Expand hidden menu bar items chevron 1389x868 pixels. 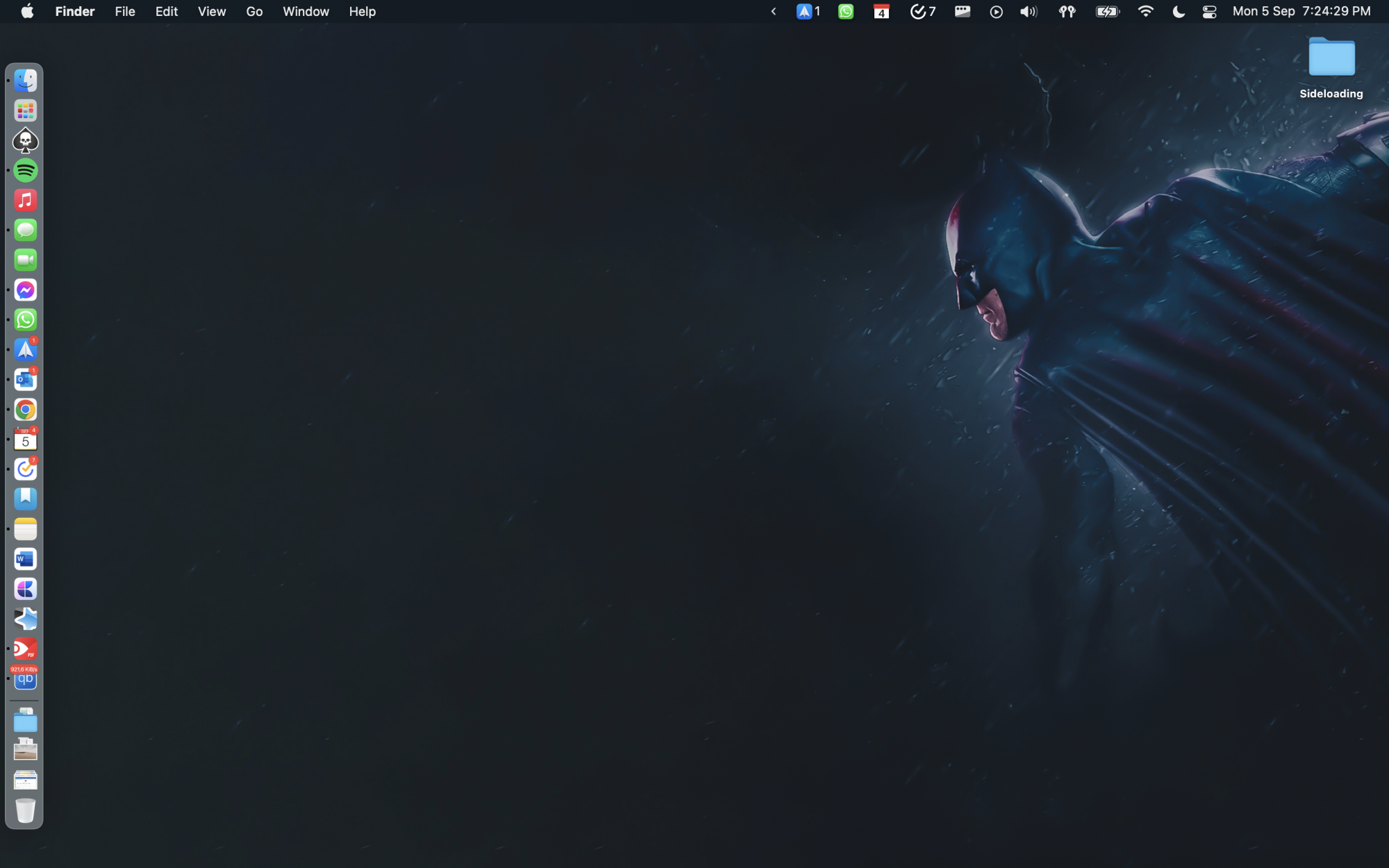click(x=773, y=11)
